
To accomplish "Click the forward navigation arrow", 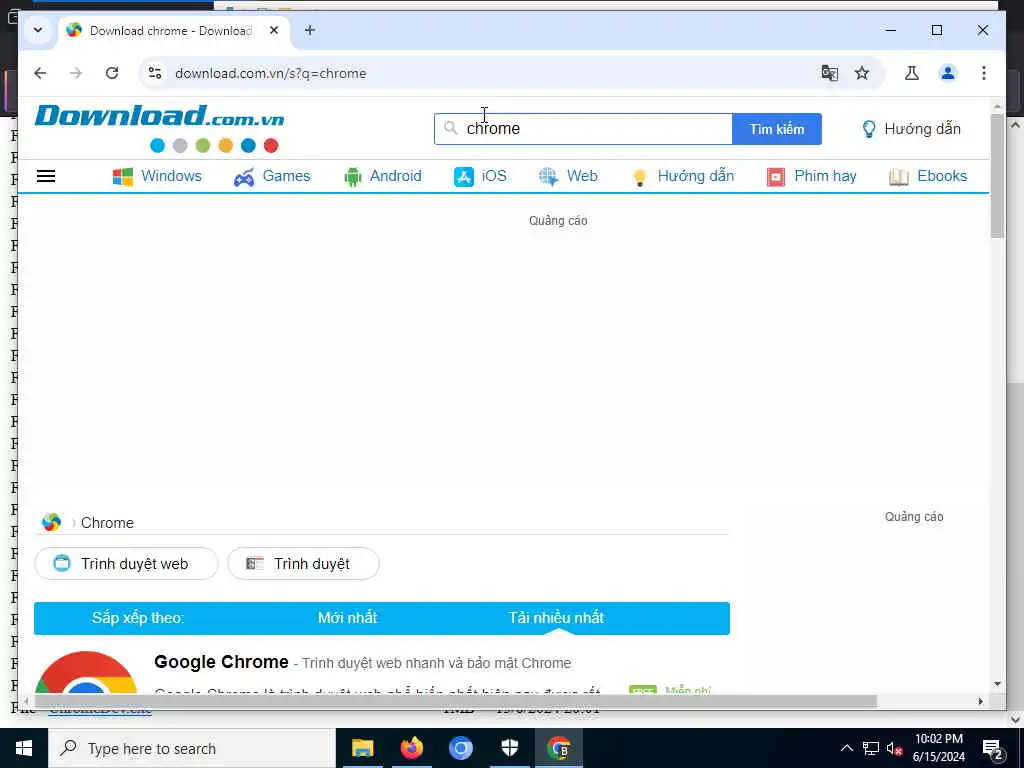I will (76, 73).
